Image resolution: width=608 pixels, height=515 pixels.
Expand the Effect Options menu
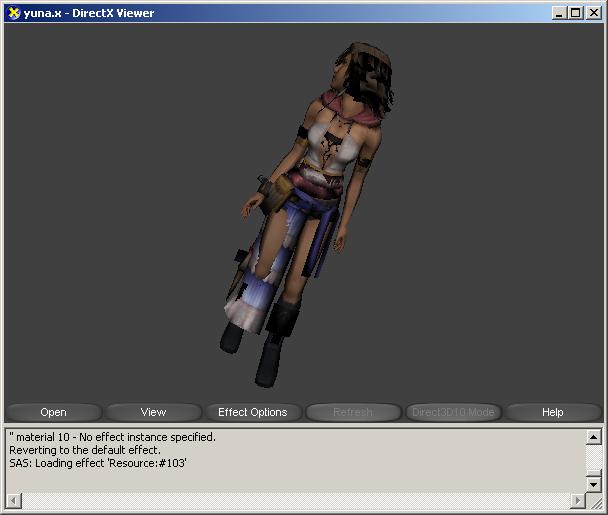click(252, 412)
